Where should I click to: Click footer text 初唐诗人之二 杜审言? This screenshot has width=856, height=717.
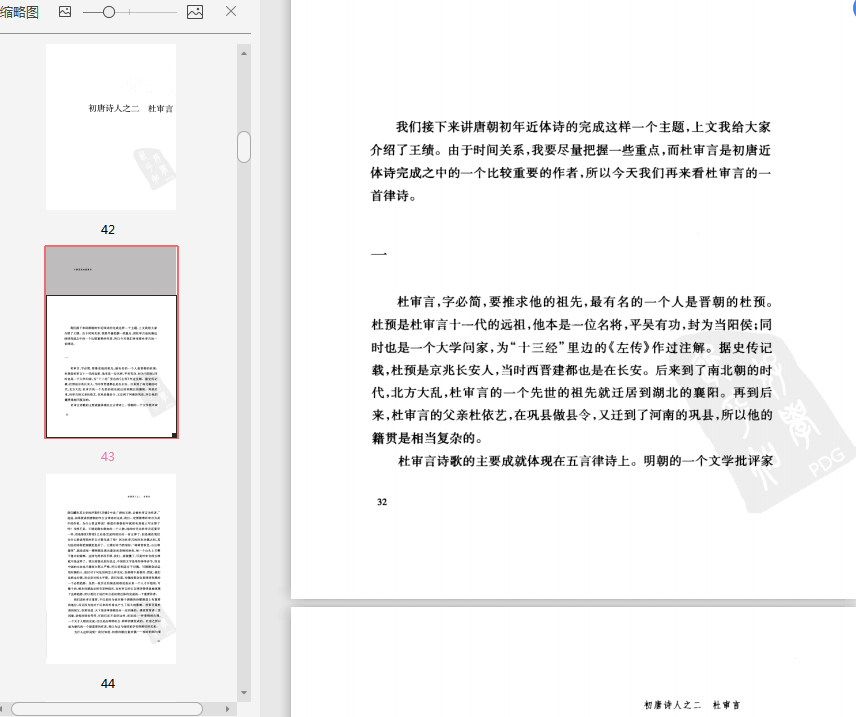(x=692, y=705)
